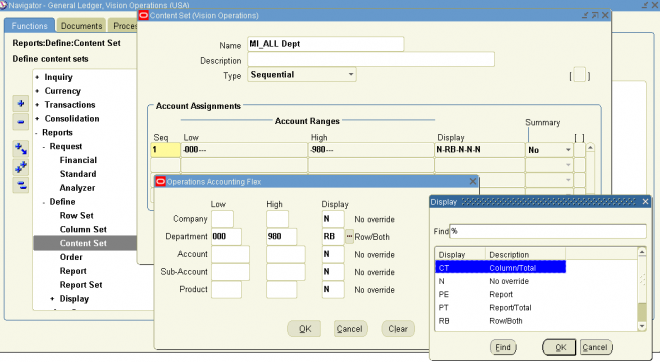
Task: Click the list of values button beside RB
Action: click(349, 237)
